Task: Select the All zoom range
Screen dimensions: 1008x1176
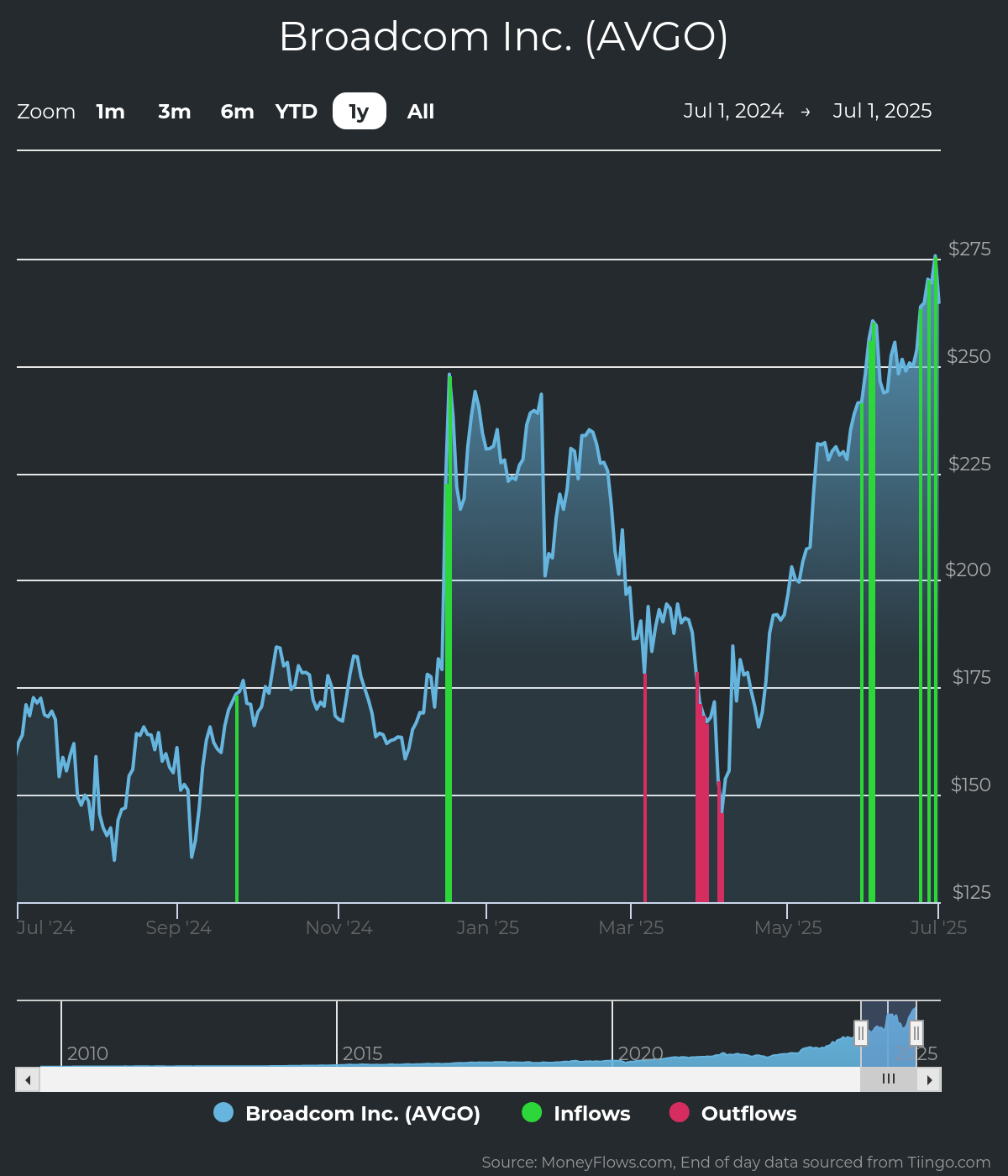Action: pyautogui.click(x=421, y=111)
